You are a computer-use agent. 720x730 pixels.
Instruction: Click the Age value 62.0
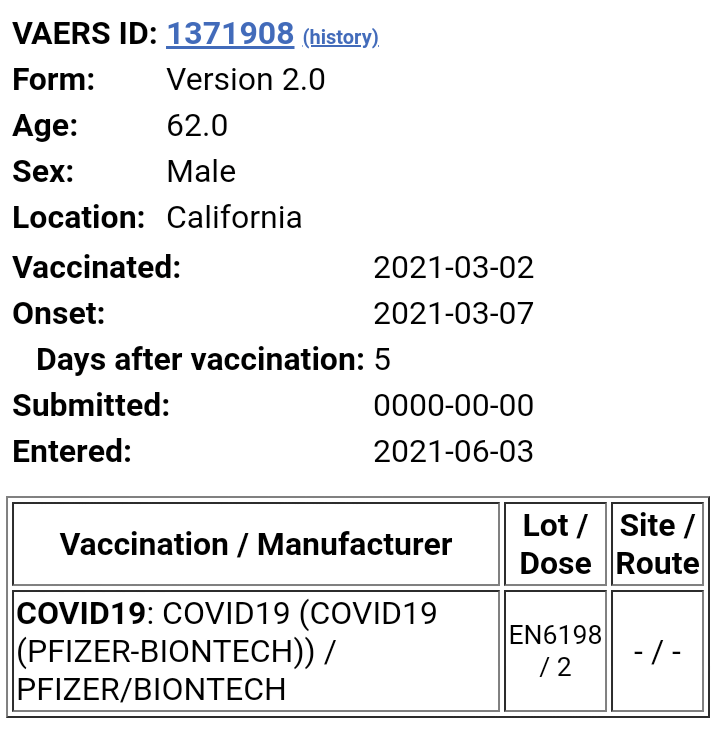(197, 126)
